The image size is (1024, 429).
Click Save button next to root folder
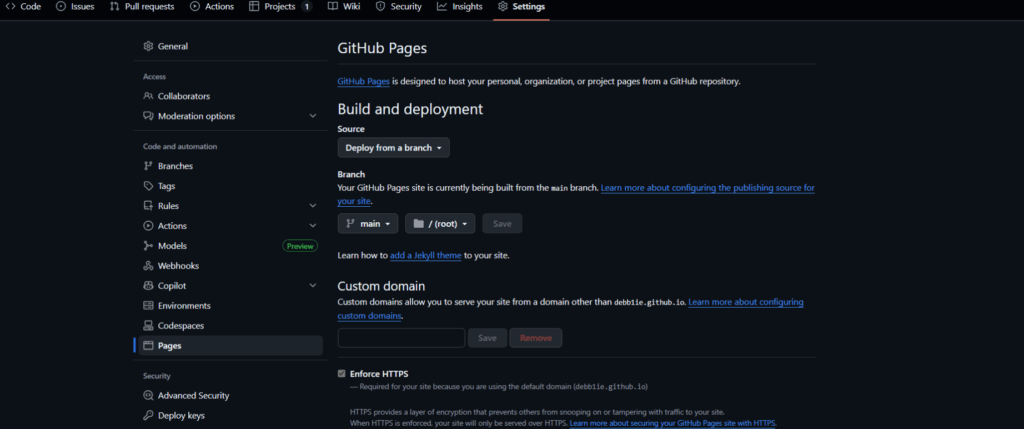tap(502, 224)
